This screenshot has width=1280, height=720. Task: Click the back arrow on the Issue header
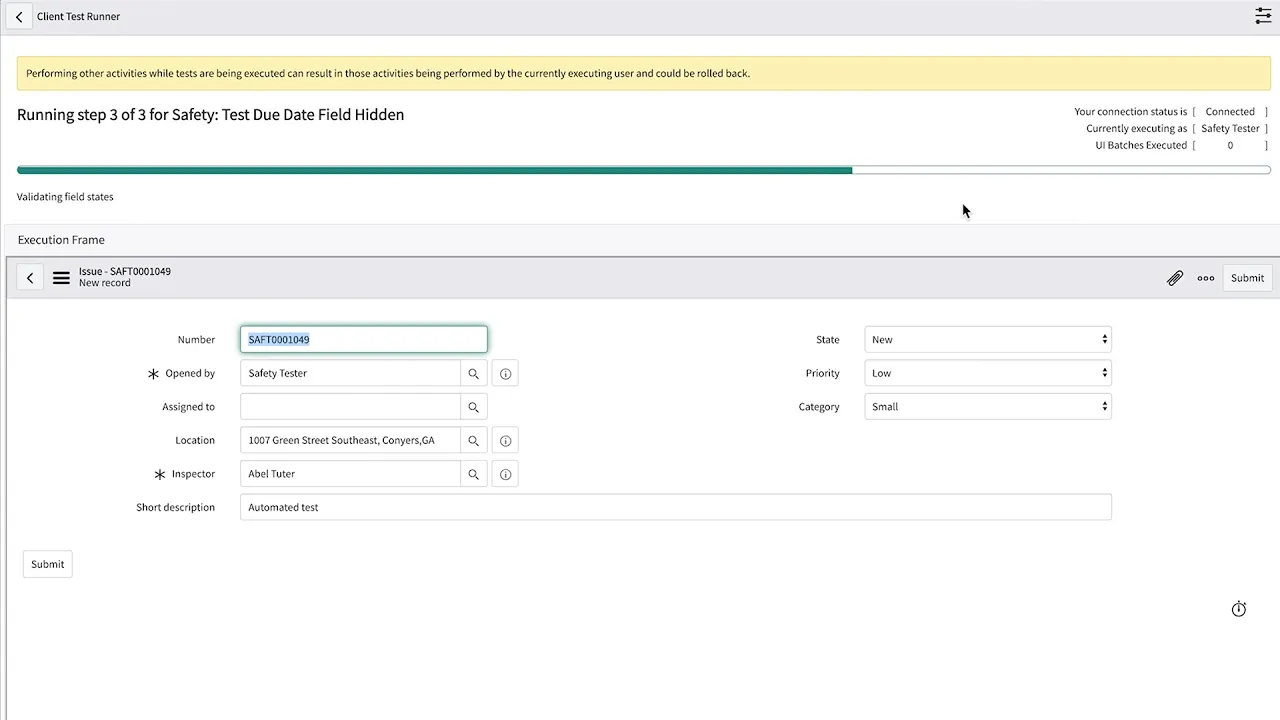coord(30,277)
